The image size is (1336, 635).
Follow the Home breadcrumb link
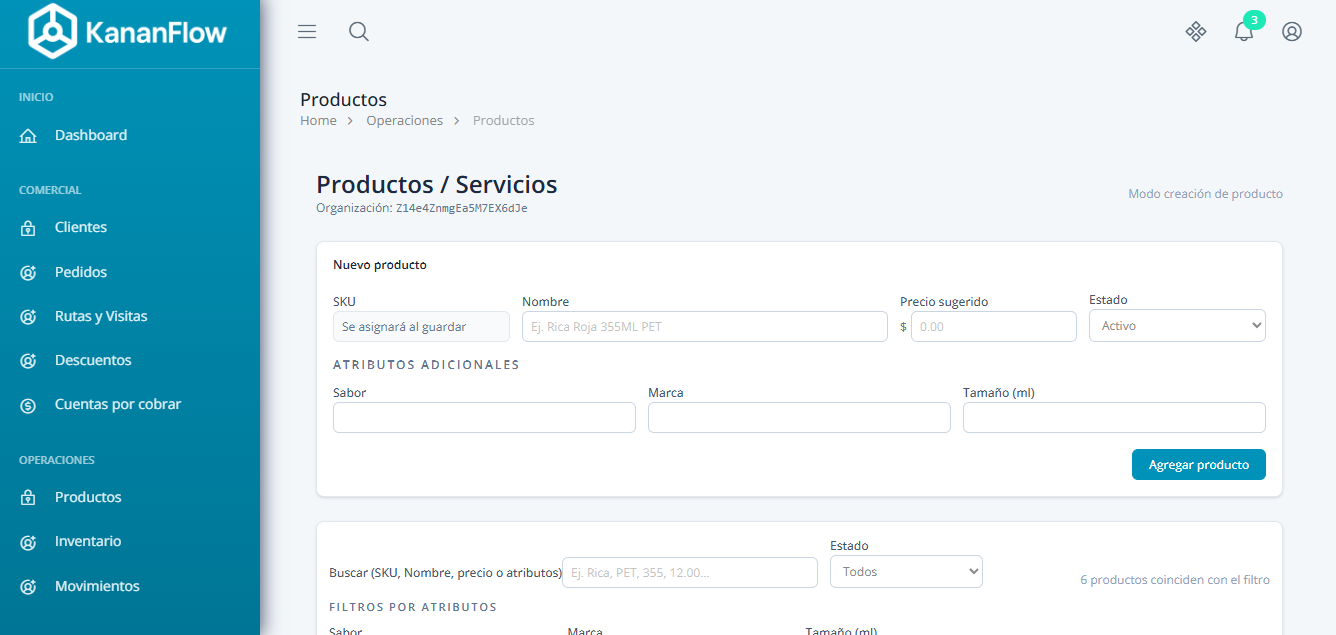pos(318,121)
